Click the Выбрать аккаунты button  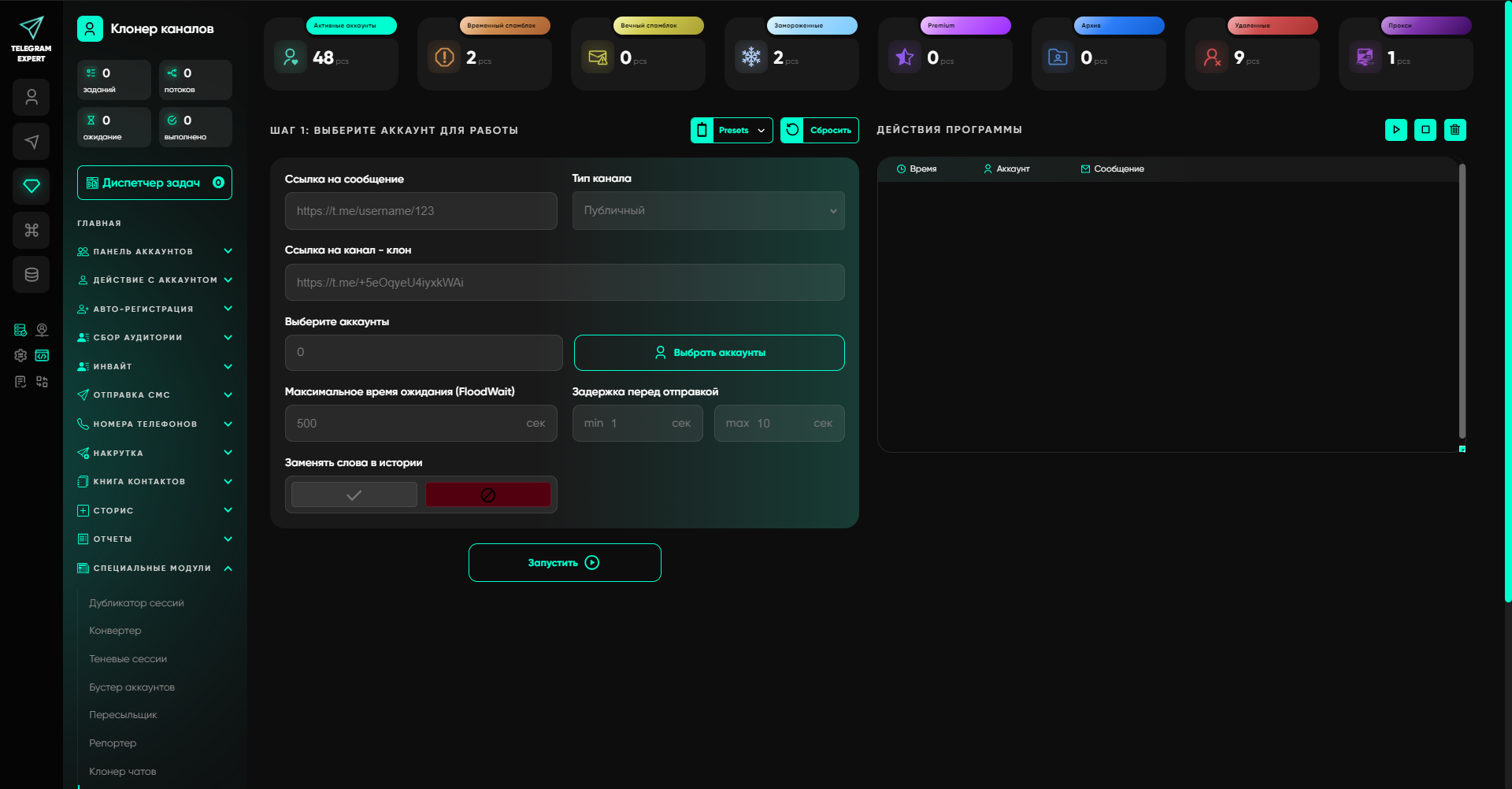[709, 353]
